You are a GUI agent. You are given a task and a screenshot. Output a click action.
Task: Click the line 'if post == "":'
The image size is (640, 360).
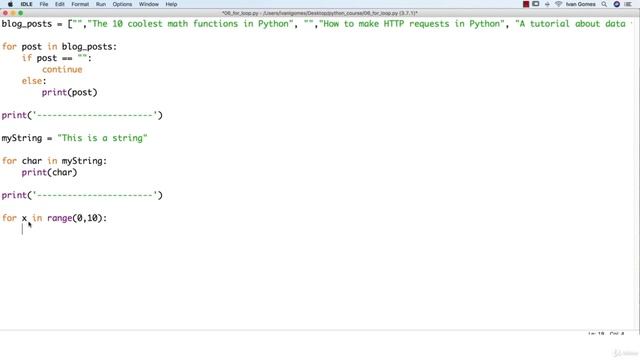point(57,58)
